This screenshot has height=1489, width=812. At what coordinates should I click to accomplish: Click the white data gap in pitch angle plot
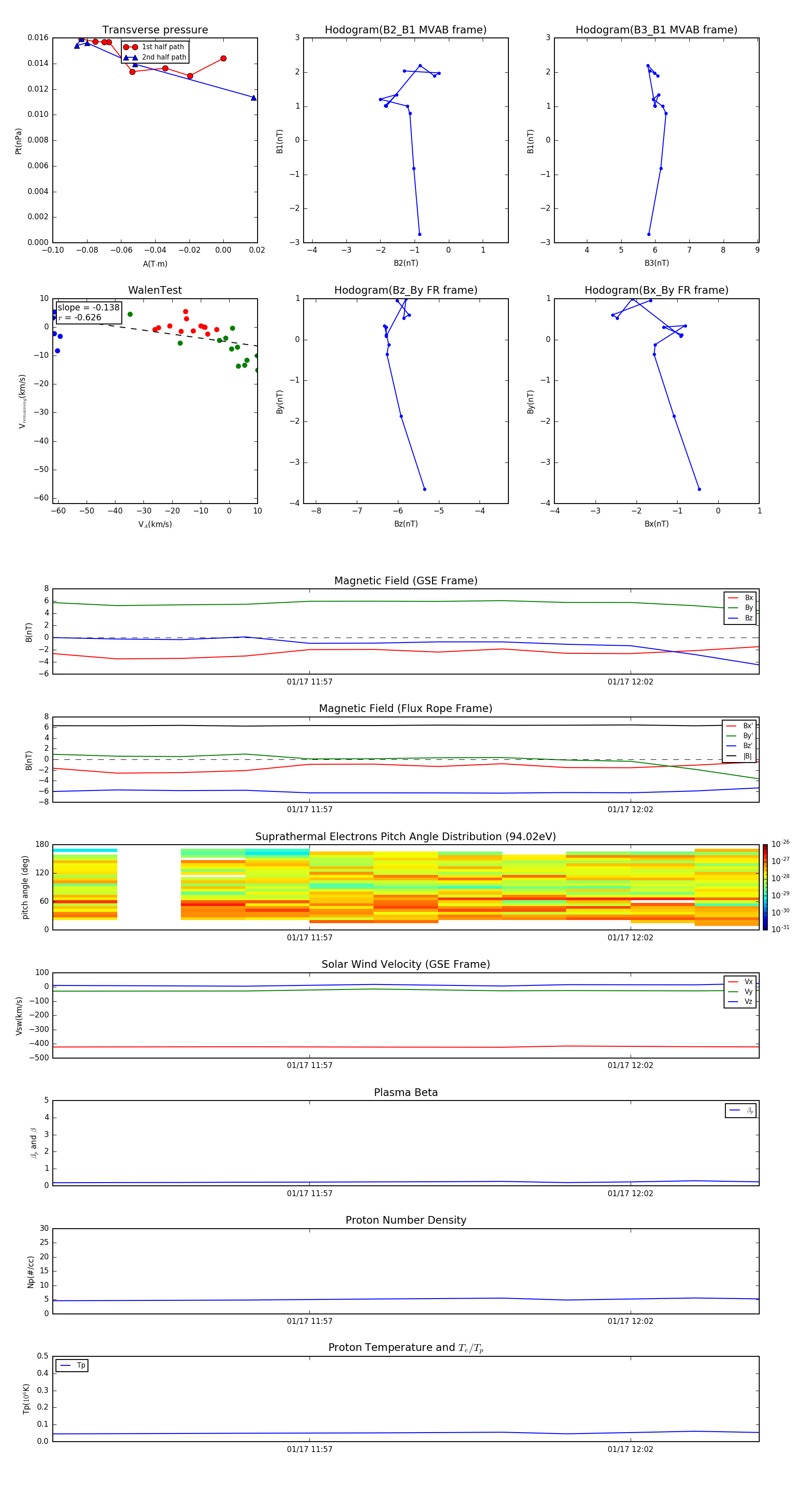click(148, 887)
